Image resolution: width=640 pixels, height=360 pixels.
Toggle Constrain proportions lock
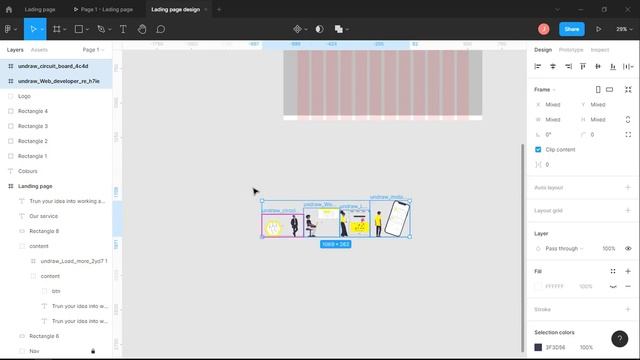(628, 120)
